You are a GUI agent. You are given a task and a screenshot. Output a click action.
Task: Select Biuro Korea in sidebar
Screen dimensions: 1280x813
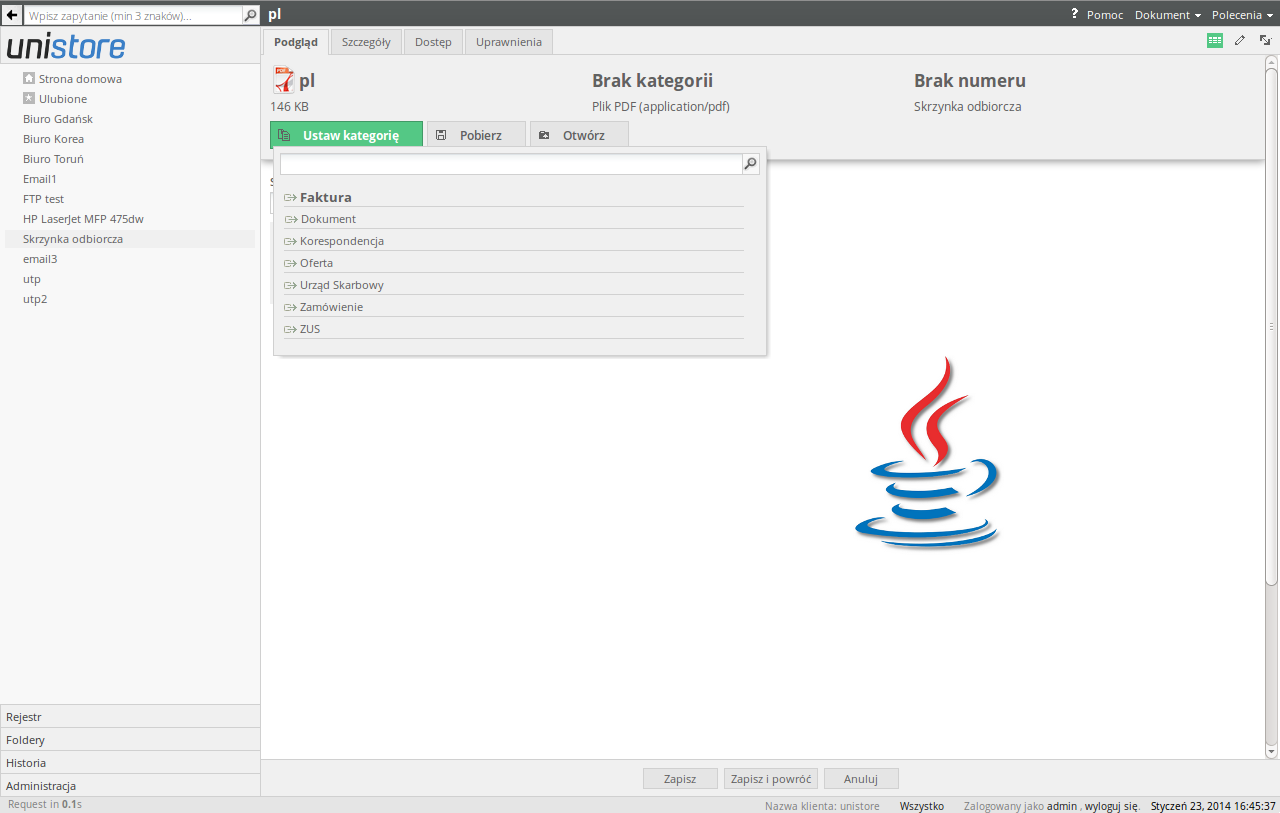pyautogui.click(x=54, y=138)
